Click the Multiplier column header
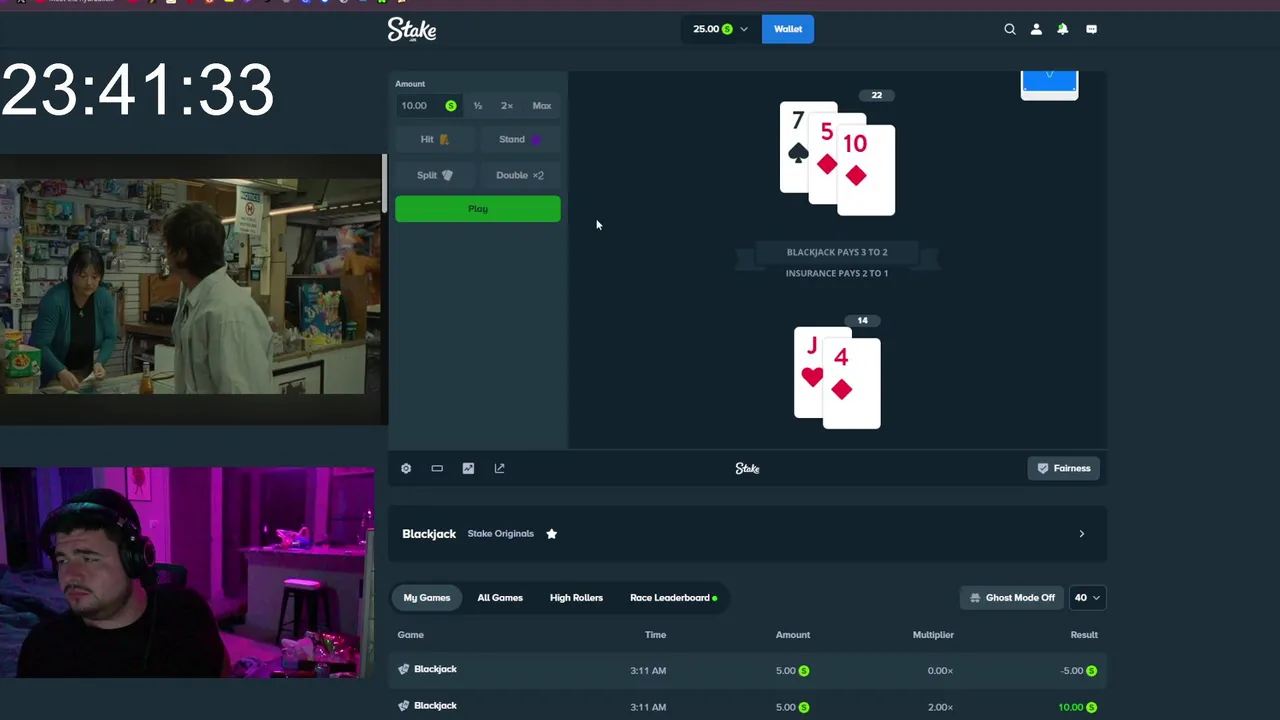This screenshot has height=720, width=1280. (x=933, y=634)
